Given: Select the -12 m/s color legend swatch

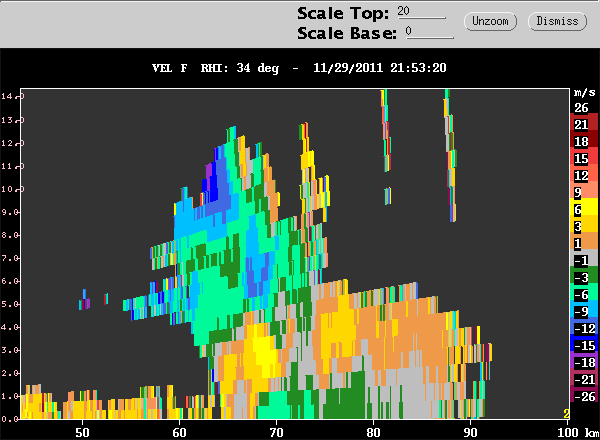Looking at the screenshot, I should (x=584, y=328).
